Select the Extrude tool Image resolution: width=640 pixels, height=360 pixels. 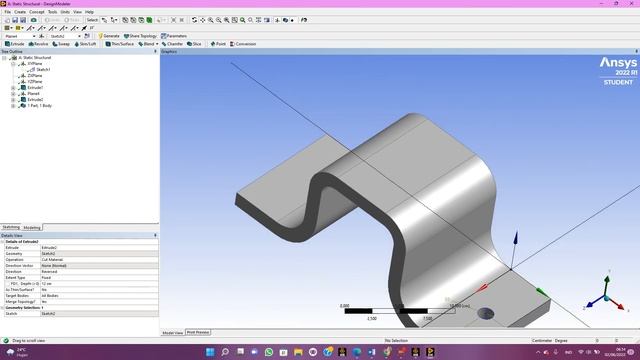[15, 44]
